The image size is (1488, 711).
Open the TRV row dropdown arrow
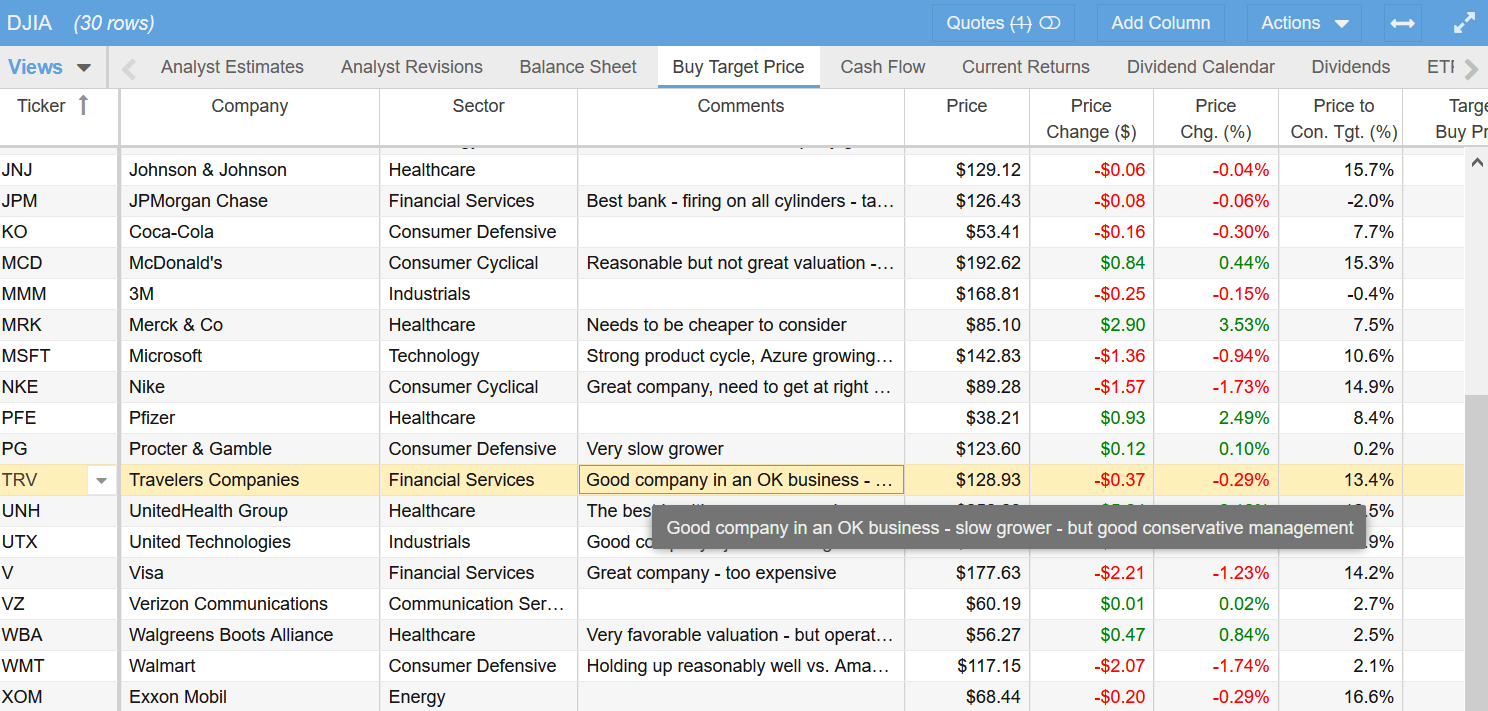[x=101, y=481]
